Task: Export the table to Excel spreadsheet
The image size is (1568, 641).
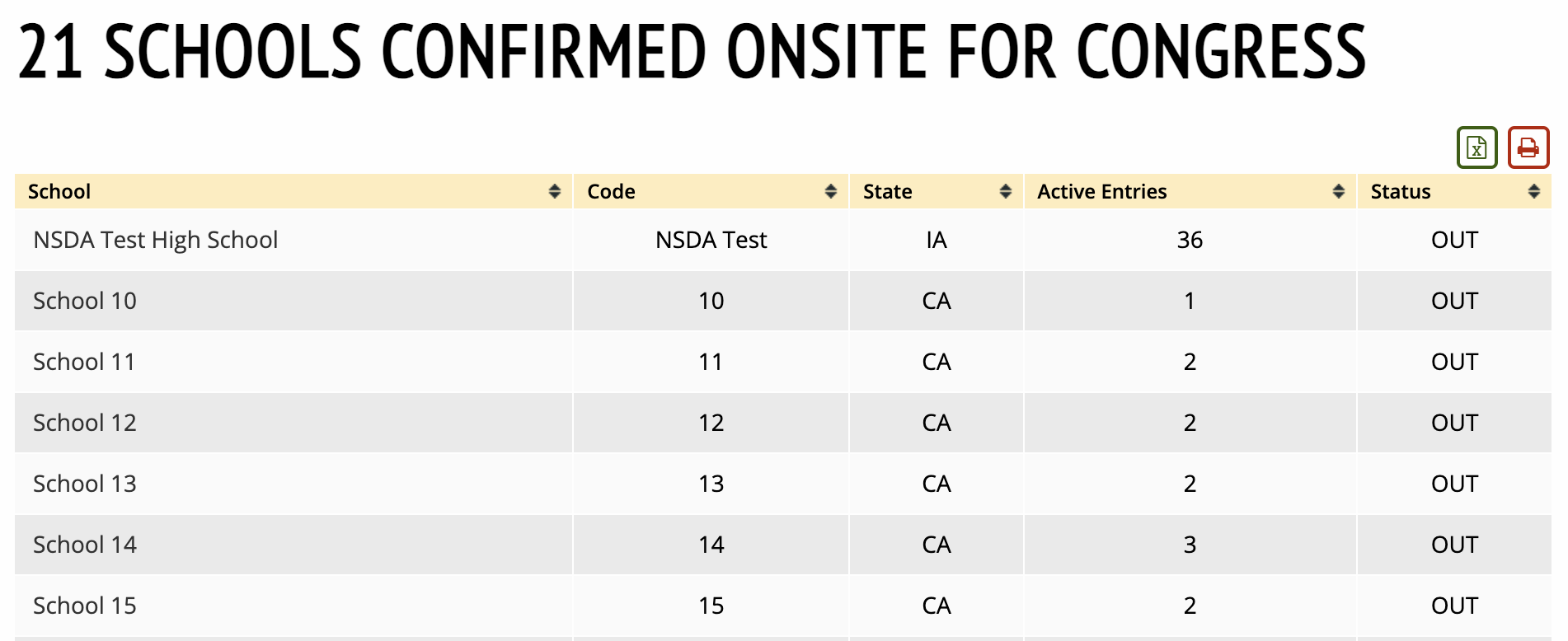Action: (1476, 147)
